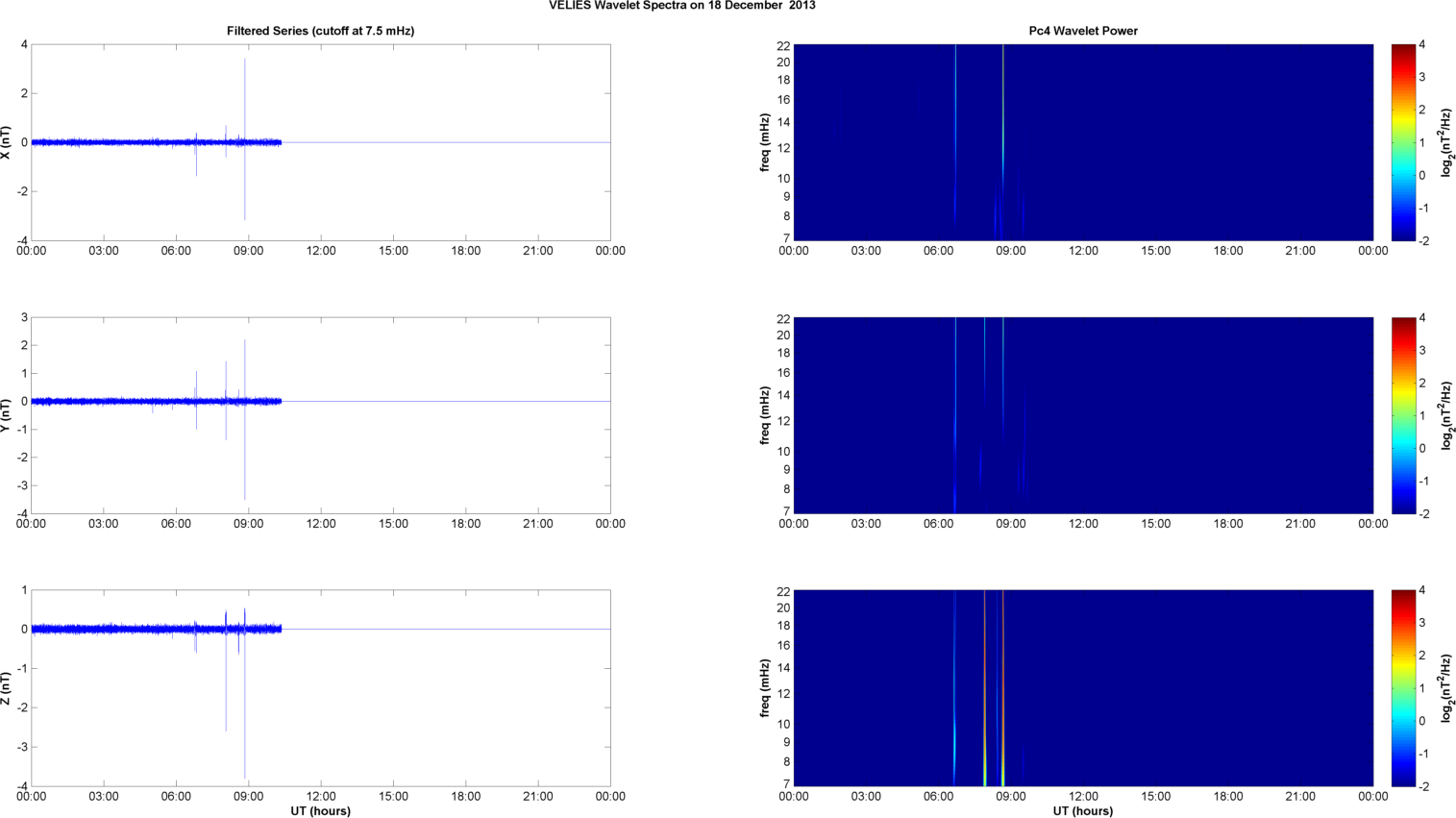This screenshot has width=1456, height=818.
Task: Click the bottom wavelet plot's colorbar
Action: point(1403,688)
